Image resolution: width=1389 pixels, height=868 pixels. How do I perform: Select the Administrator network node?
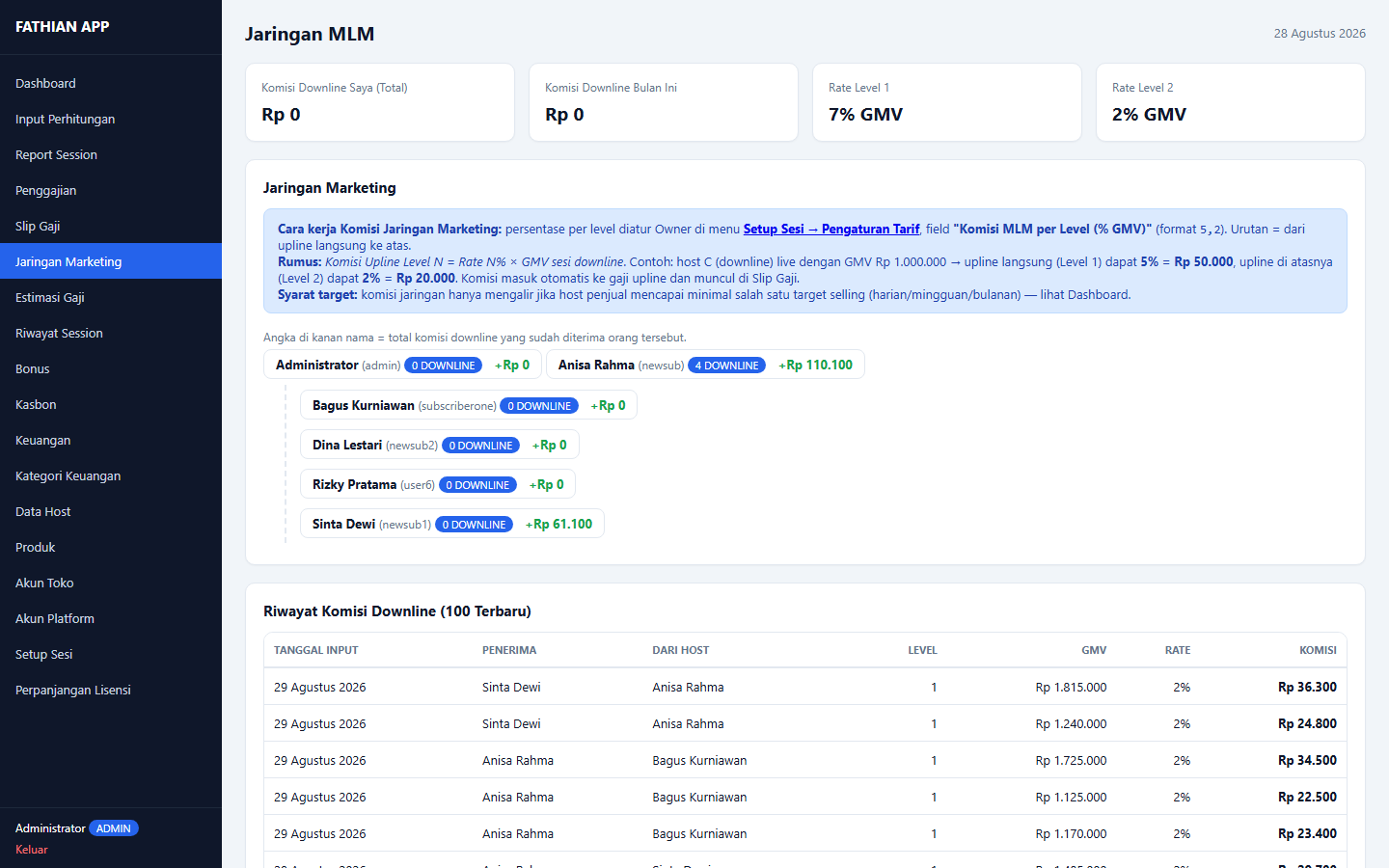tap(402, 366)
